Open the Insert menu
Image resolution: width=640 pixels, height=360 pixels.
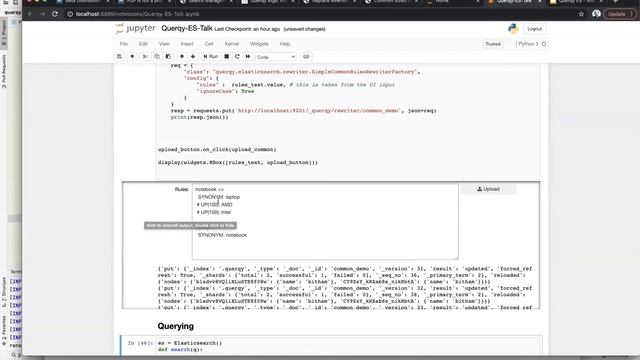click(x=187, y=44)
